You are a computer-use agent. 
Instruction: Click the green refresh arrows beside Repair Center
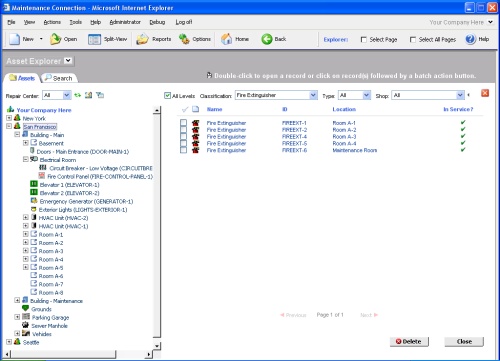(x=78, y=95)
